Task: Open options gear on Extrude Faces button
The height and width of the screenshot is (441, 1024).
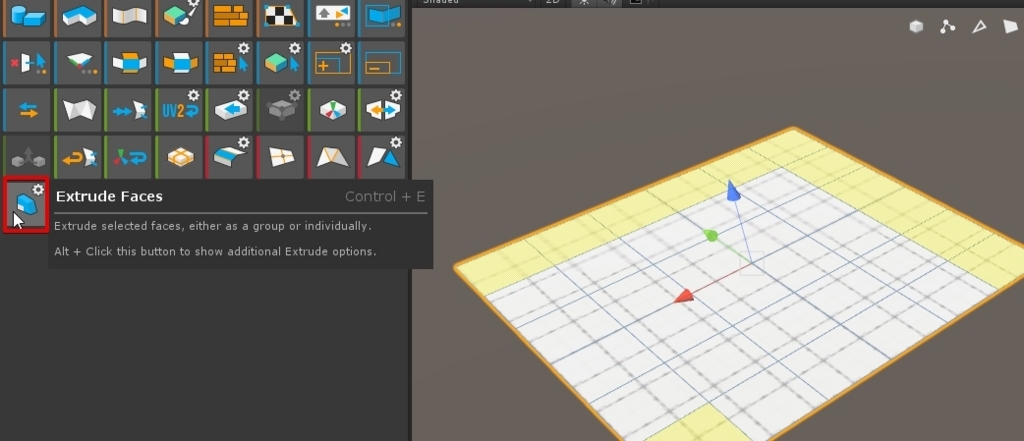Action: pos(39,189)
